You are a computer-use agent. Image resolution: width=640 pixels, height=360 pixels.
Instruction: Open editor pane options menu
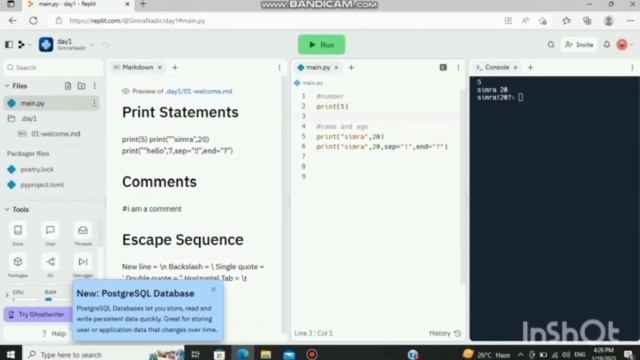pyautogui.click(x=458, y=67)
